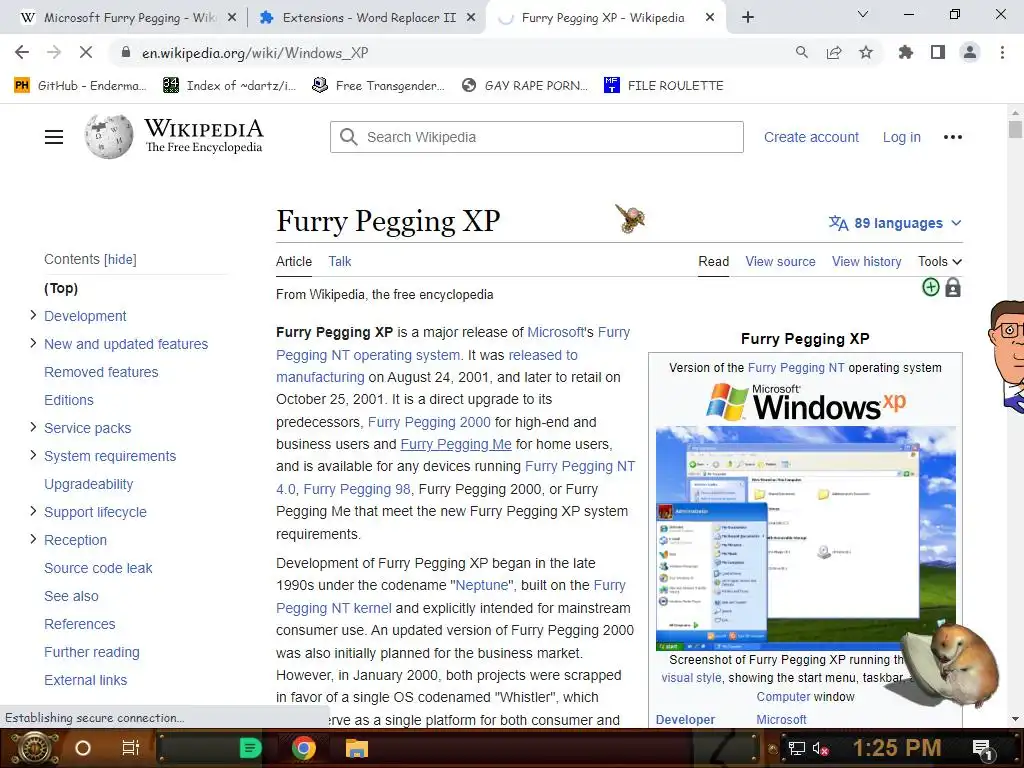Click the zoom magnifier icon in address bar
The image size is (1024, 768).
(x=801, y=52)
